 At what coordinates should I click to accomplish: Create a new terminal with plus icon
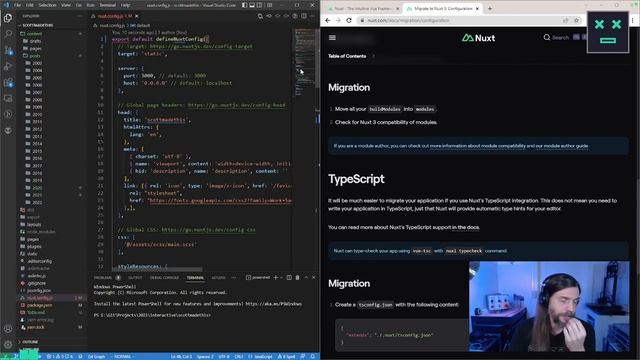(x=276, y=278)
